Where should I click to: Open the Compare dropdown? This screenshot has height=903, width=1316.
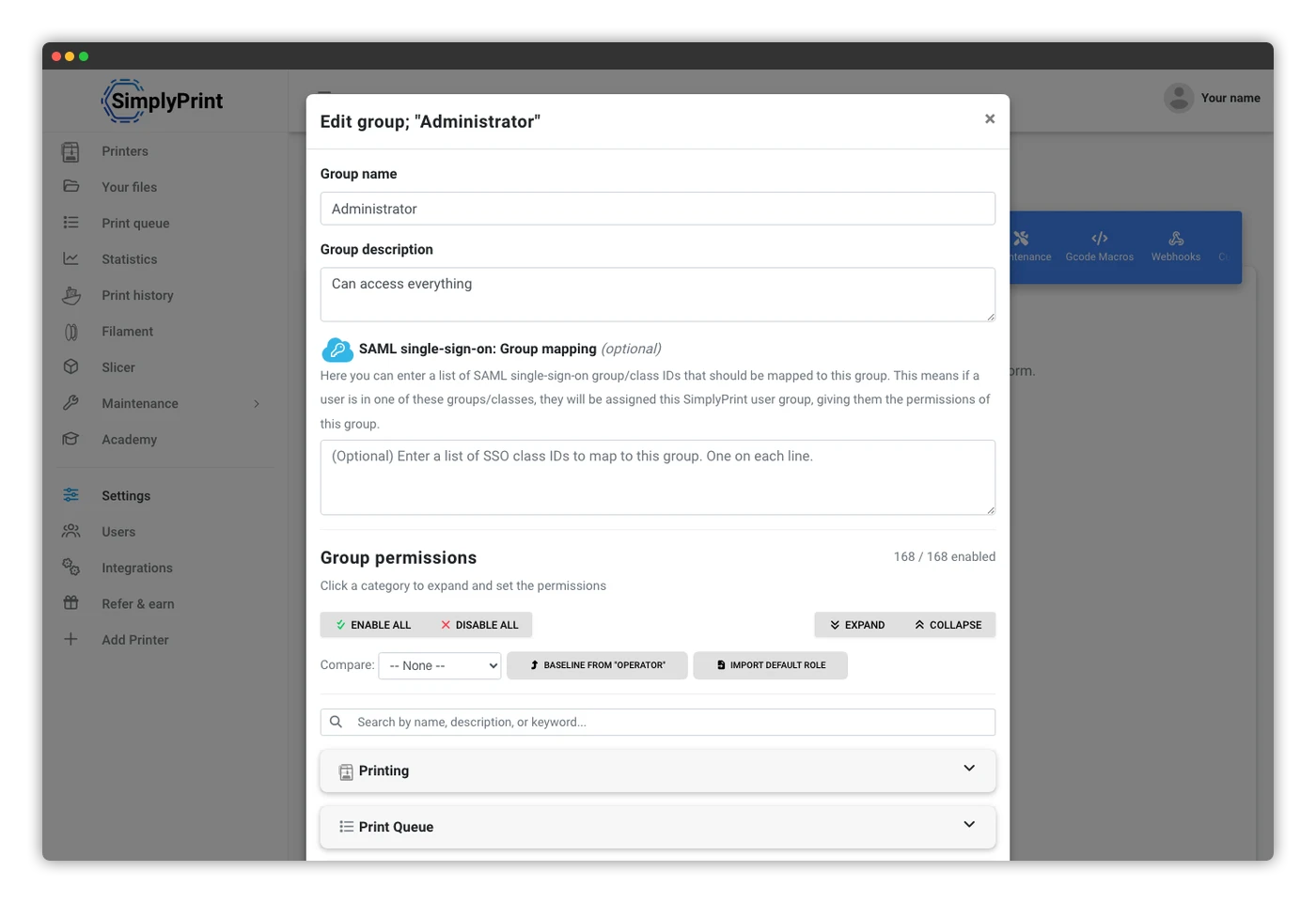click(440, 665)
